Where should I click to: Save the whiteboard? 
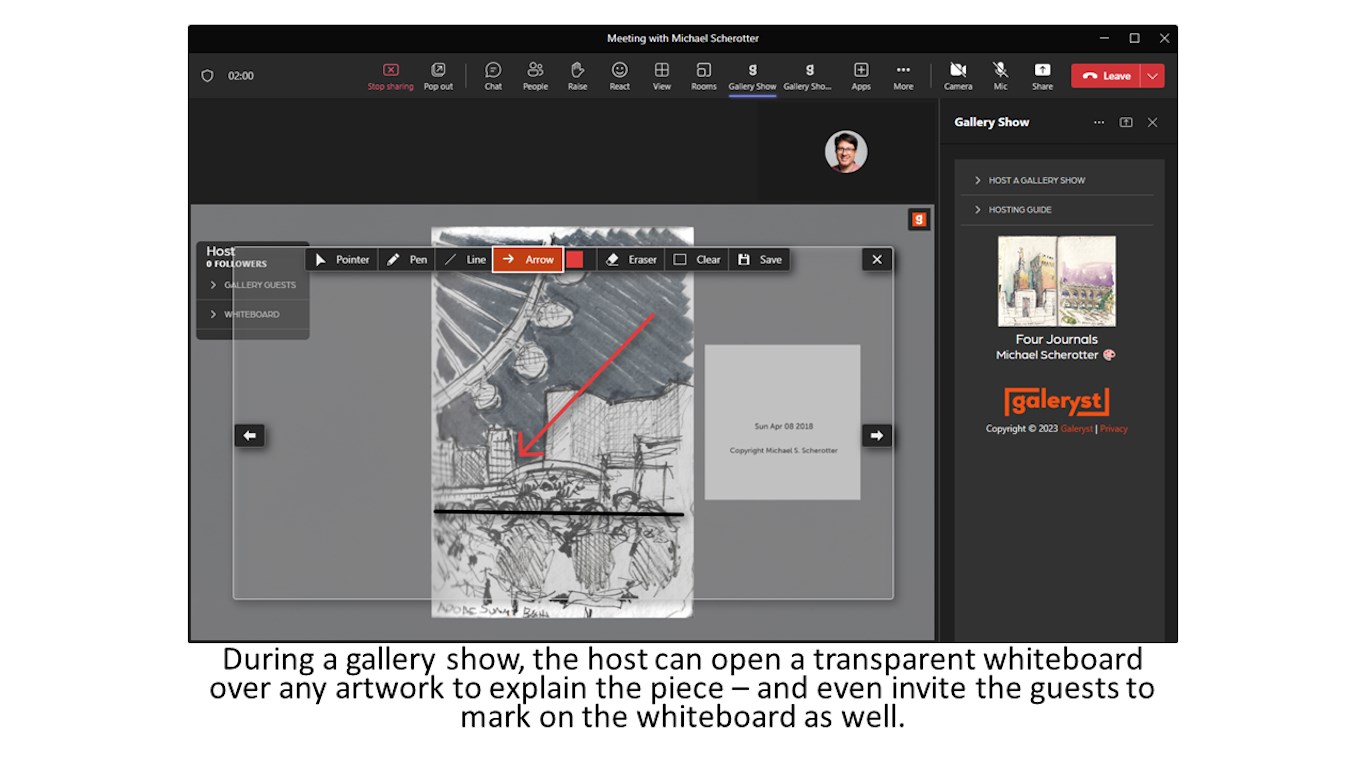coord(759,260)
